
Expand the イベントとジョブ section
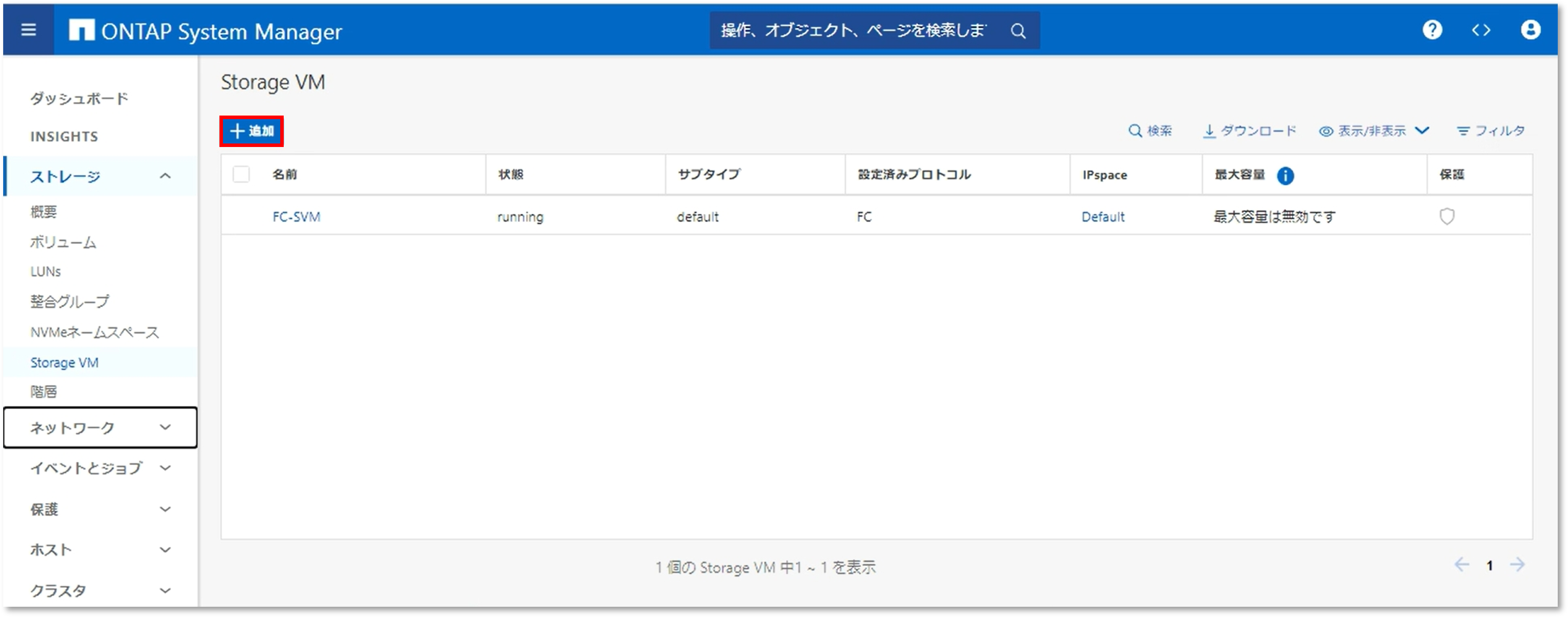[x=100, y=468]
